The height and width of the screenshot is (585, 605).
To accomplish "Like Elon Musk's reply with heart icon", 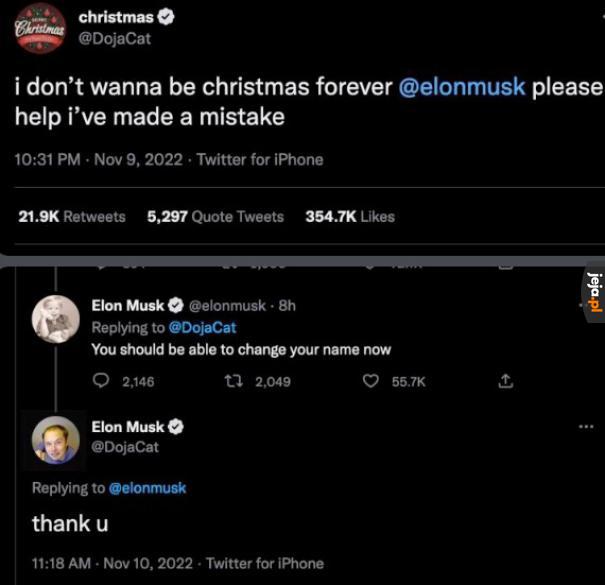I will (x=371, y=381).
